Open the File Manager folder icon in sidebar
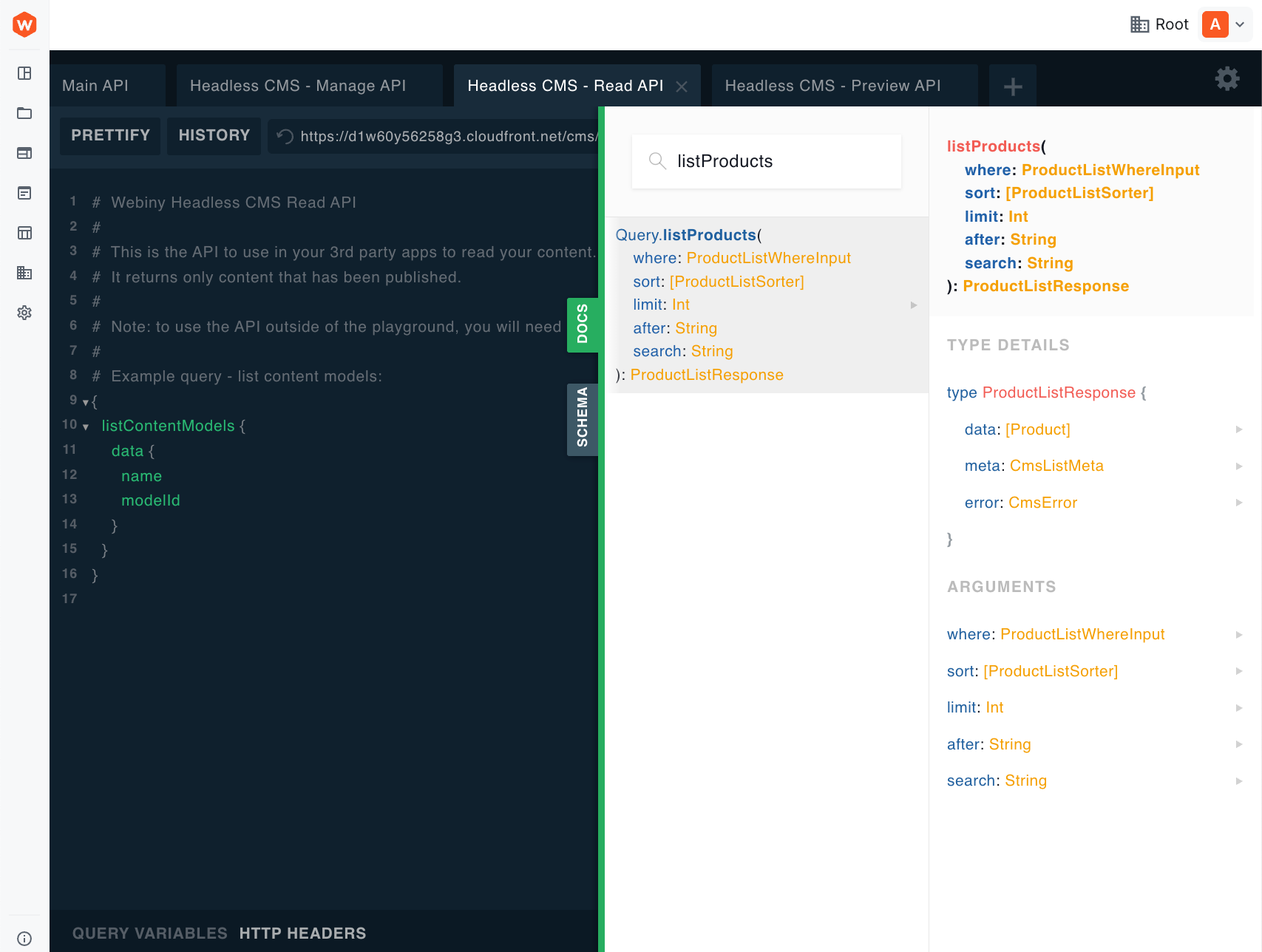 [24, 113]
